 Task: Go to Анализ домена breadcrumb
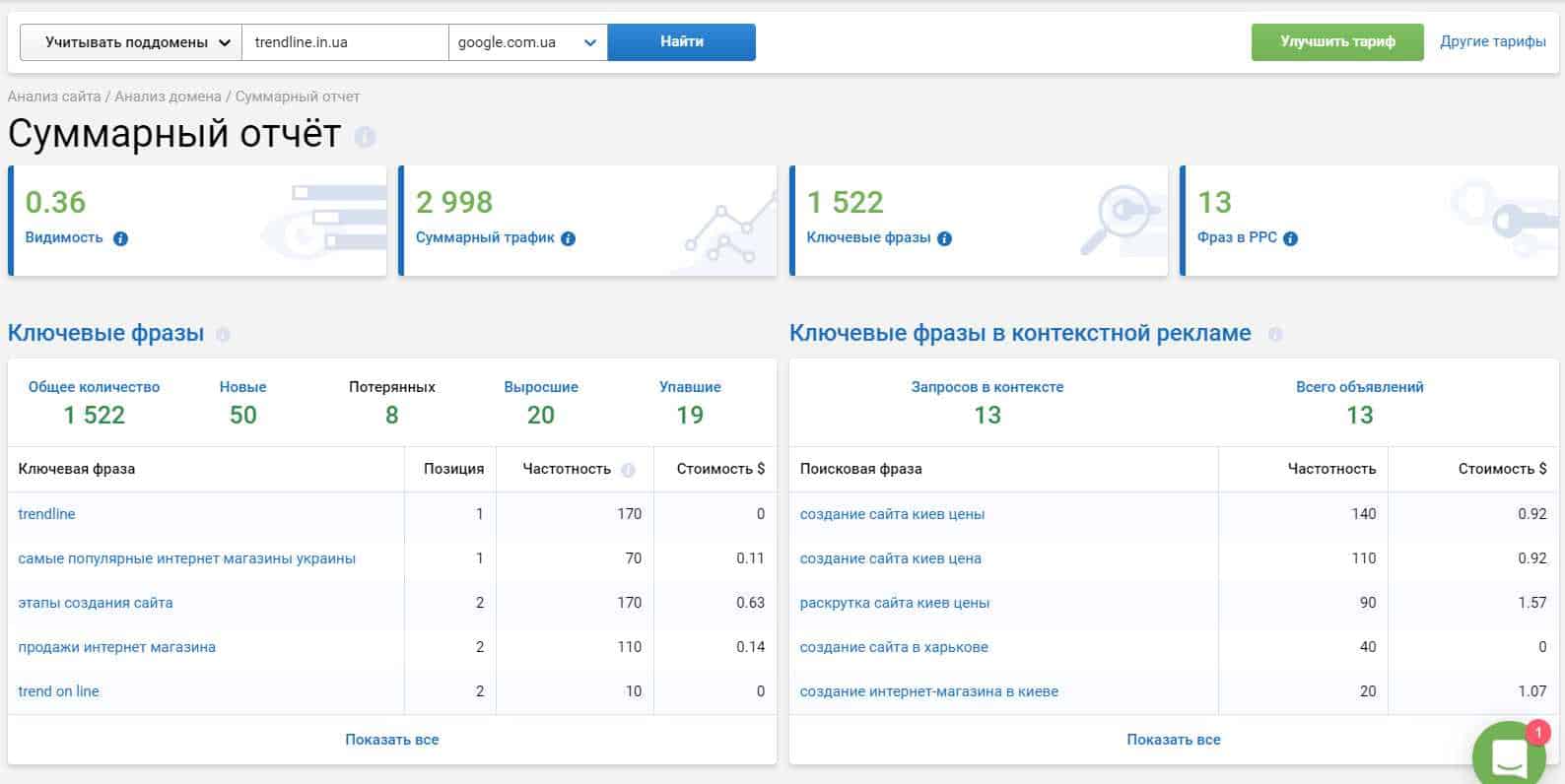point(168,97)
